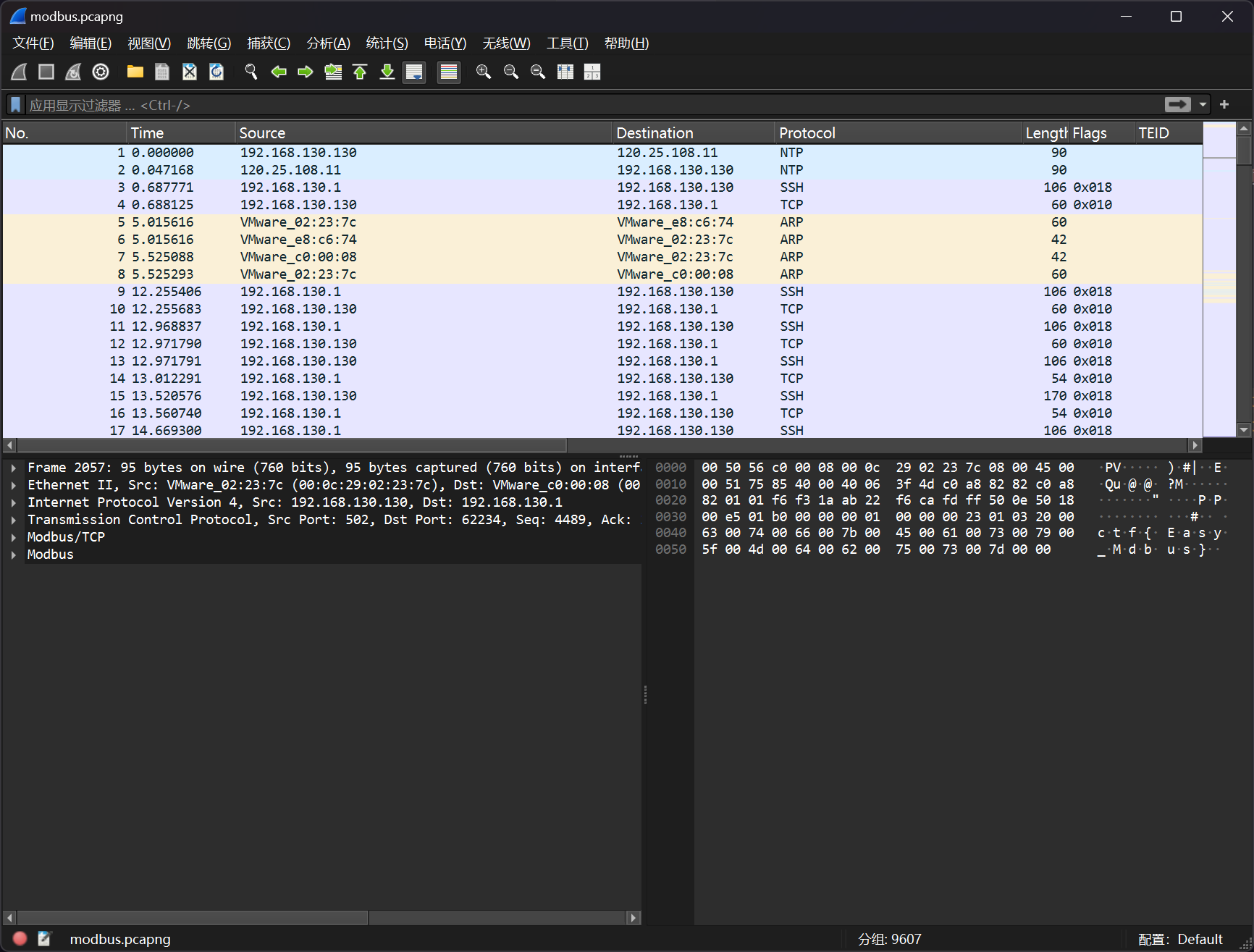
Task: Open the 文件(F) menu
Action: point(33,43)
